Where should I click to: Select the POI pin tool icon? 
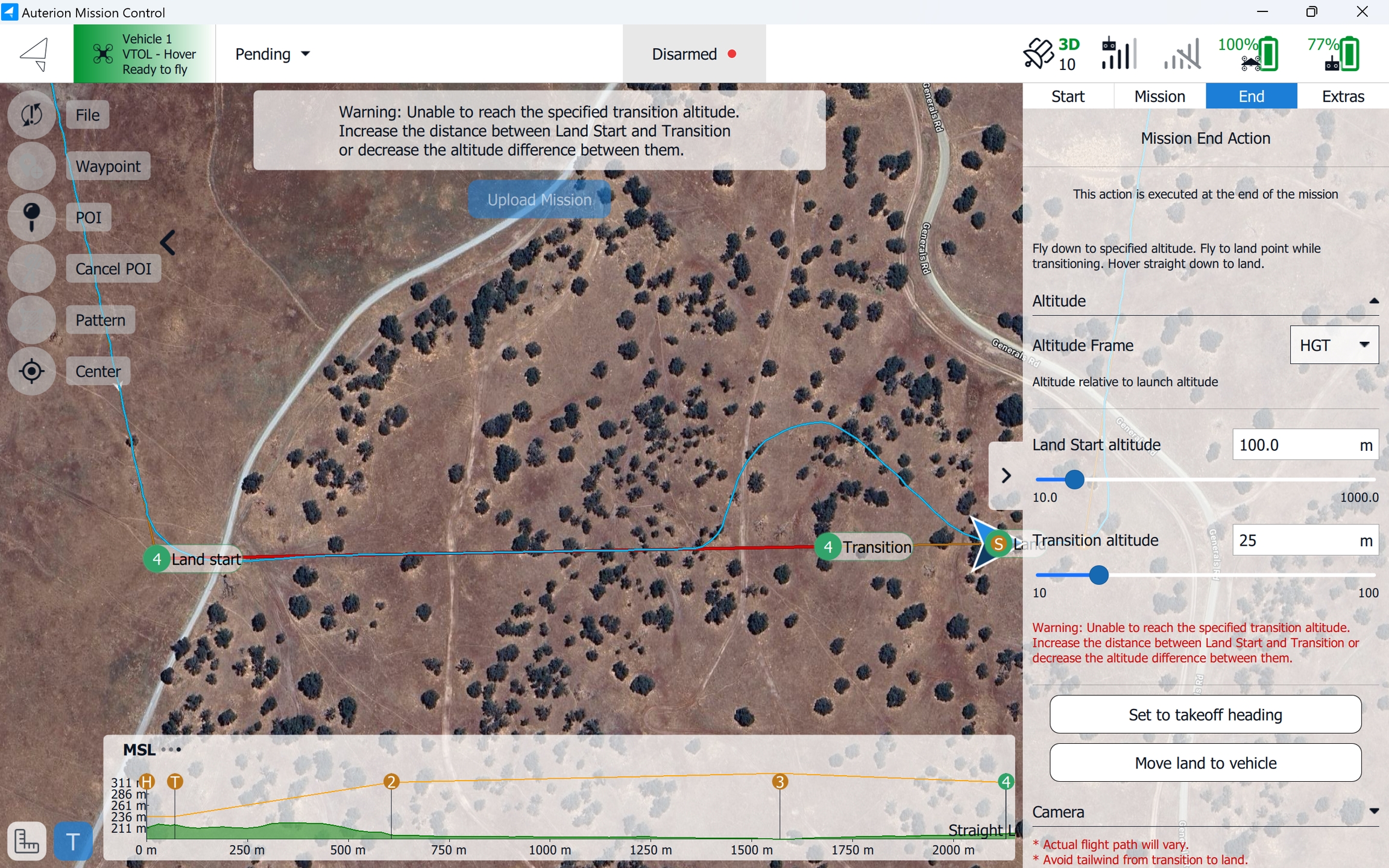pos(31,217)
